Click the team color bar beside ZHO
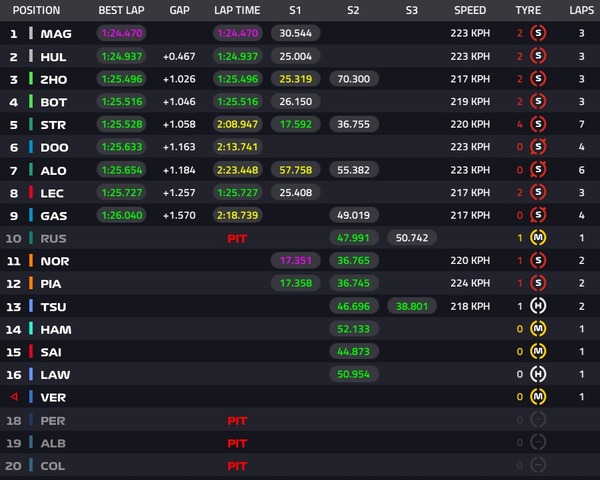Screen dimensions: 600x480 [31, 79]
